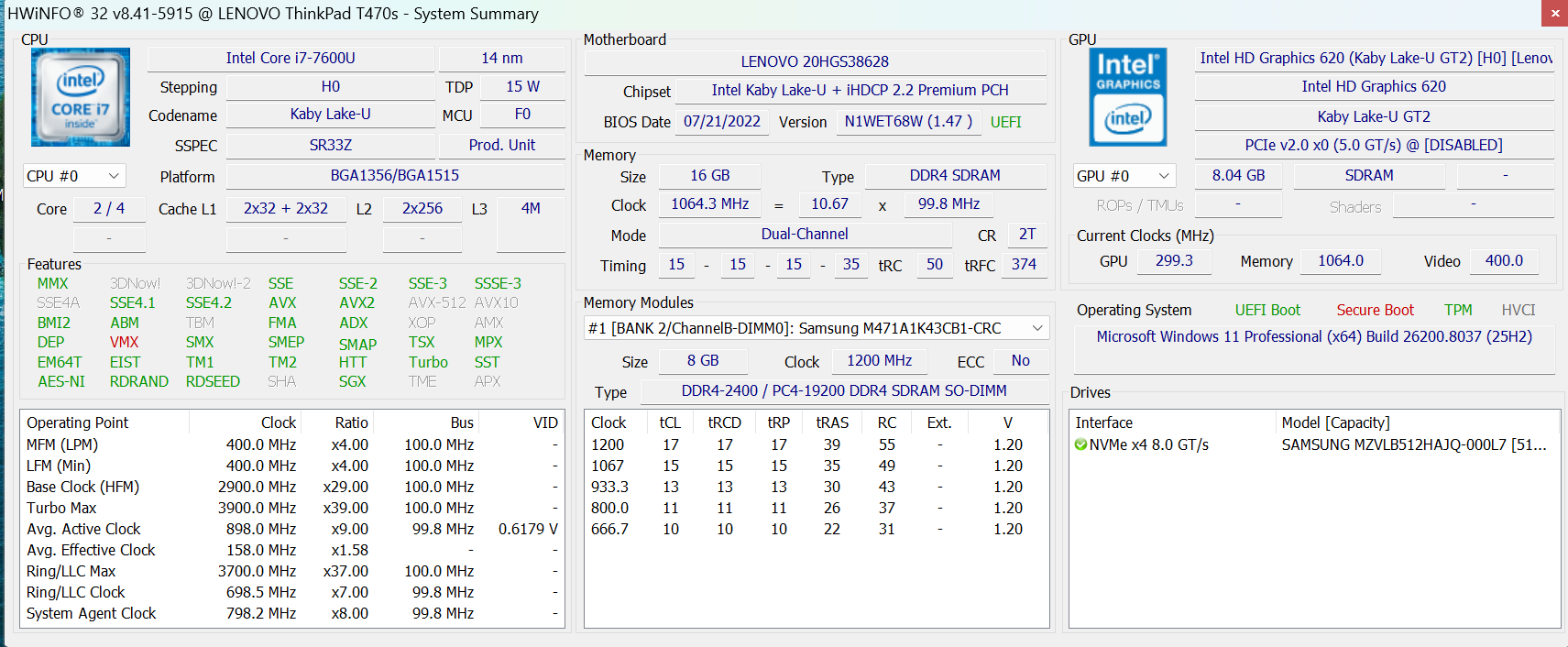Click the GPU clock 299.3 value
This screenshot has height=647, width=1568.
click(x=1174, y=261)
